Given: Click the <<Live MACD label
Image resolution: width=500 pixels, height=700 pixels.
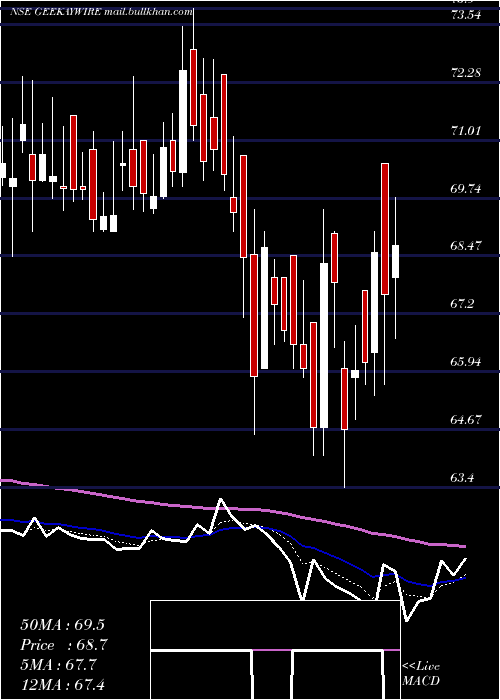Looking at the screenshot, I should coord(421,673).
